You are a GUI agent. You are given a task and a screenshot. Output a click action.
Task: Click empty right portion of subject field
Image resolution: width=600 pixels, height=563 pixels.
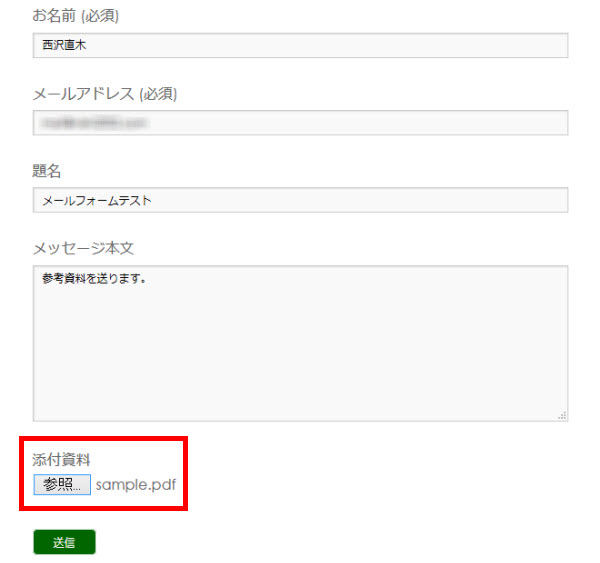tap(360, 200)
